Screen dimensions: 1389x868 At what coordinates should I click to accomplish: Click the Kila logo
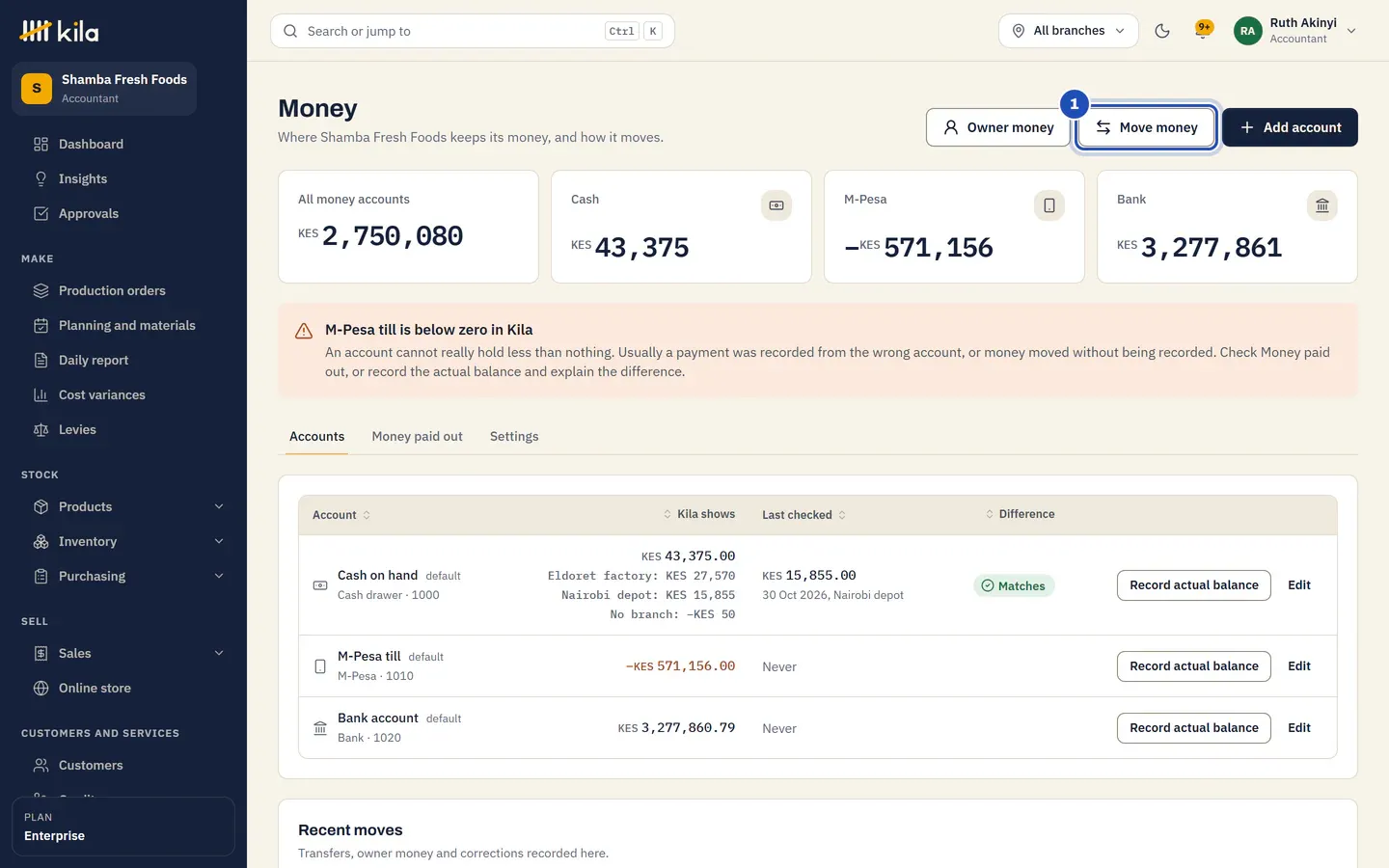click(60, 31)
